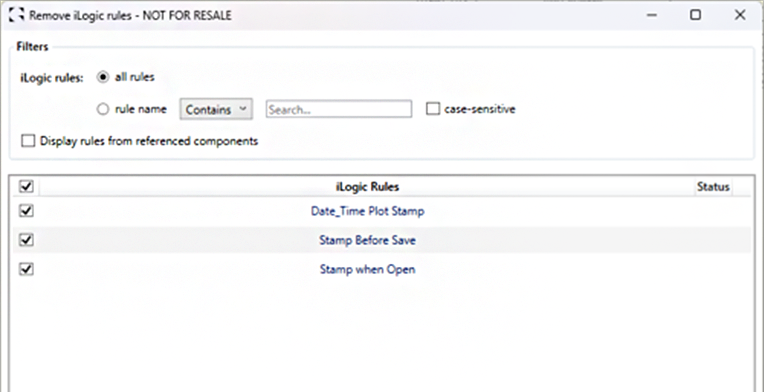Select the Date_Time Plot Stamp rule name
This screenshot has width=764, height=392.
[x=367, y=211]
